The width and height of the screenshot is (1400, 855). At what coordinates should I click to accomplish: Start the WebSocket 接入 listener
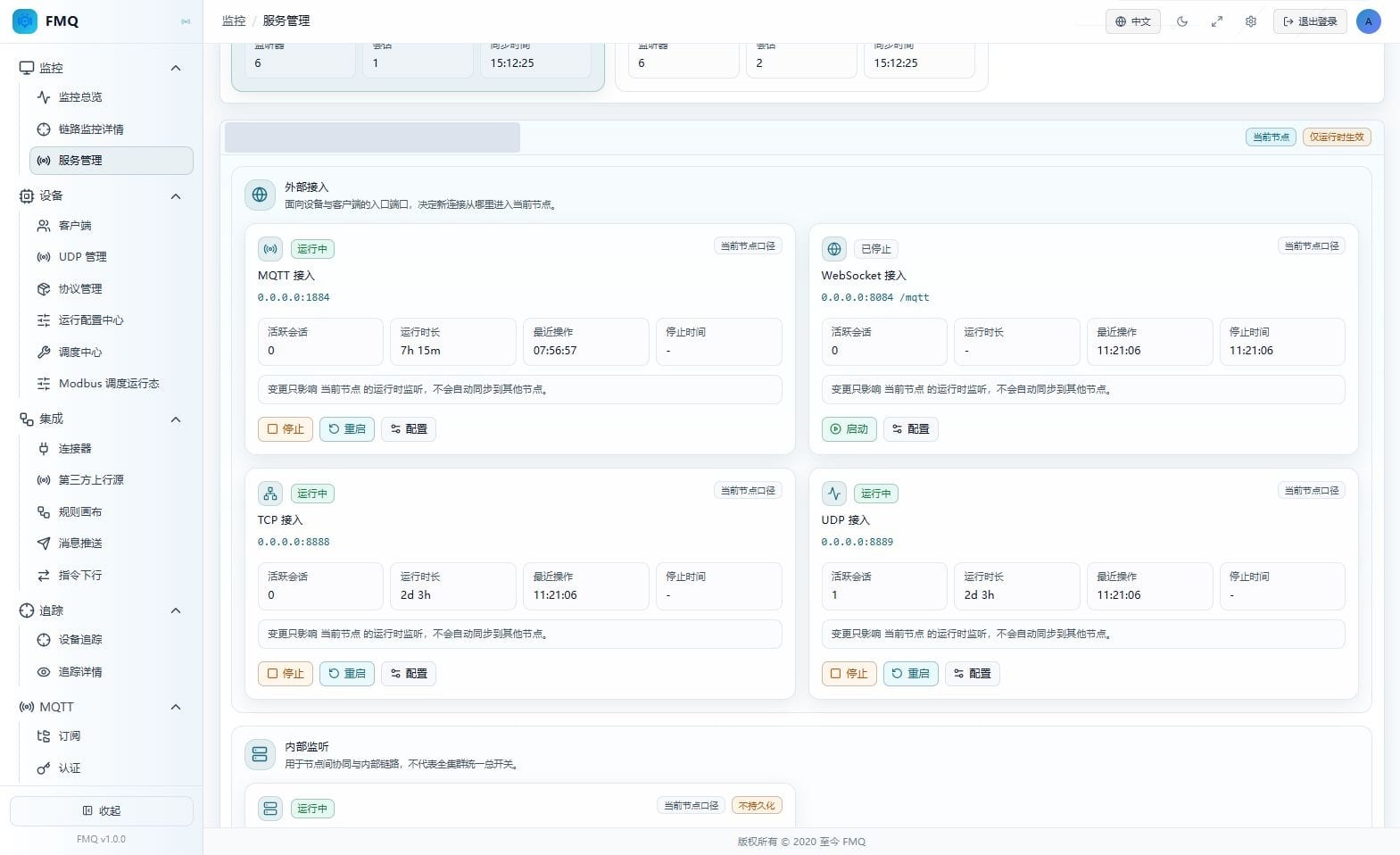point(849,428)
